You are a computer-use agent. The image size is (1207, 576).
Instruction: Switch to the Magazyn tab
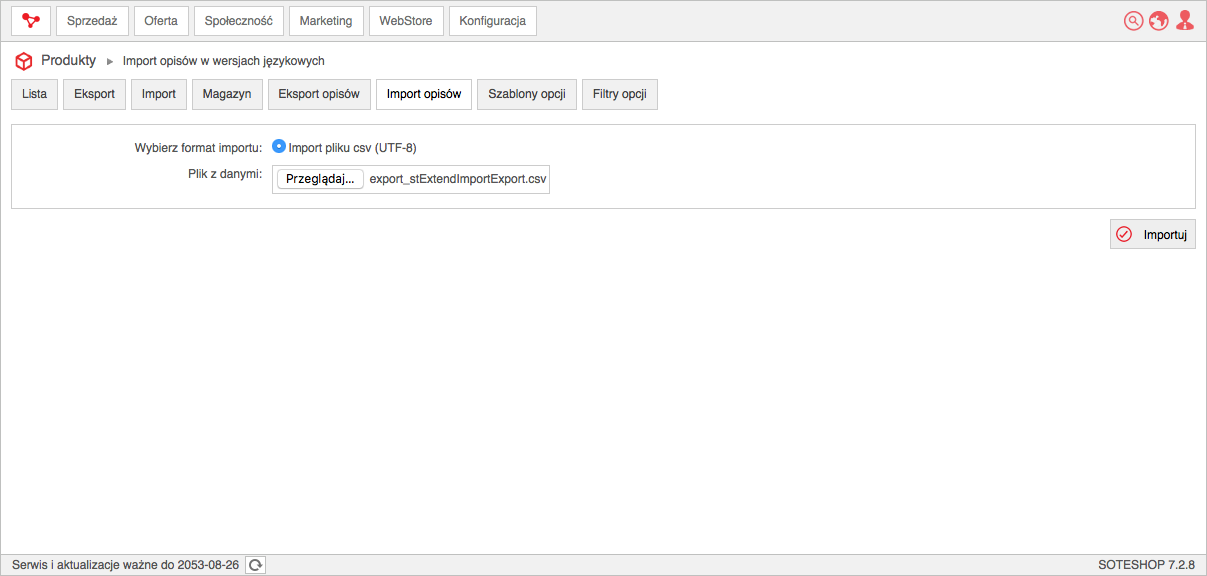click(x=227, y=94)
